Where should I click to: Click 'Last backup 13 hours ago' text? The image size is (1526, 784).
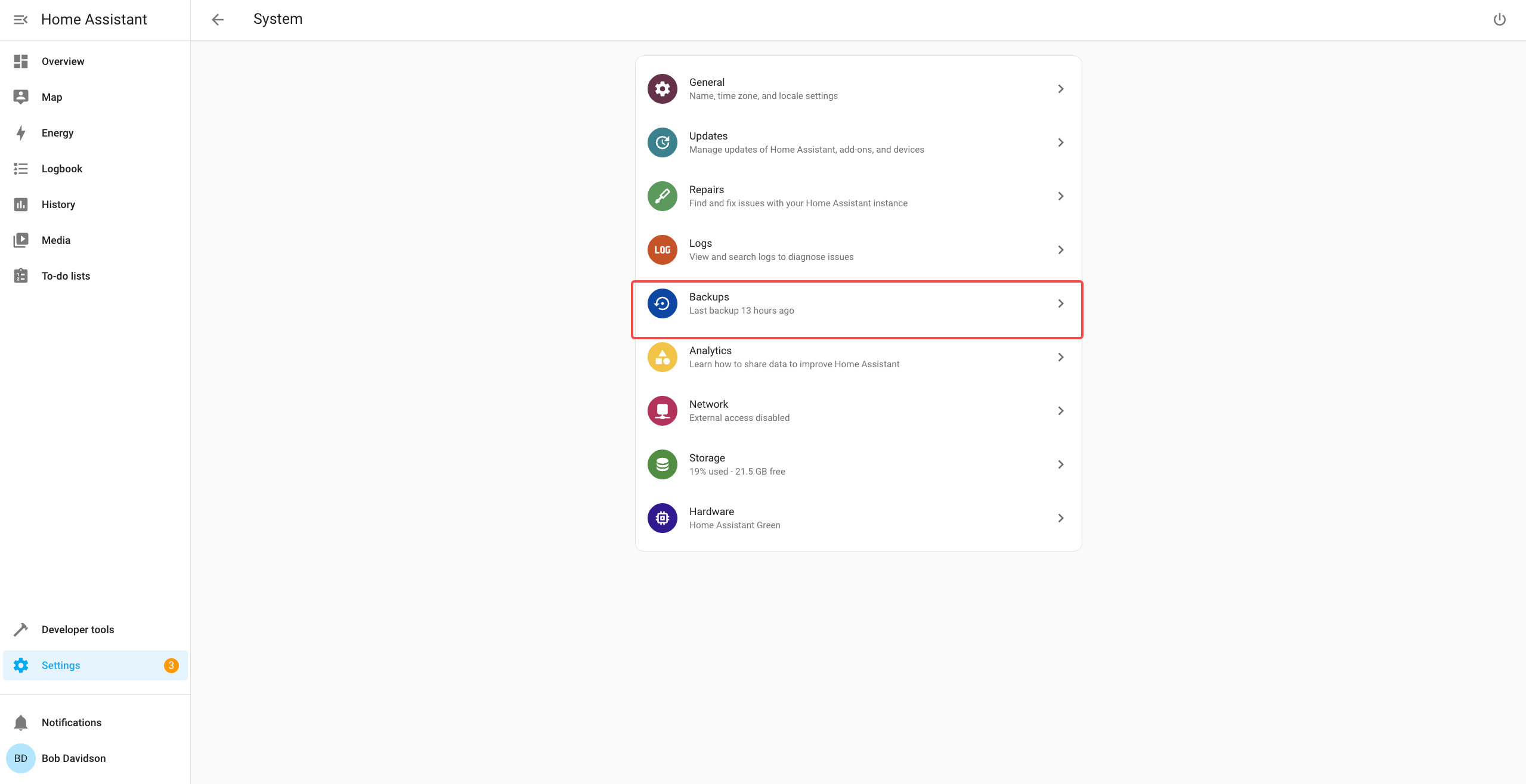tap(742, 311)
